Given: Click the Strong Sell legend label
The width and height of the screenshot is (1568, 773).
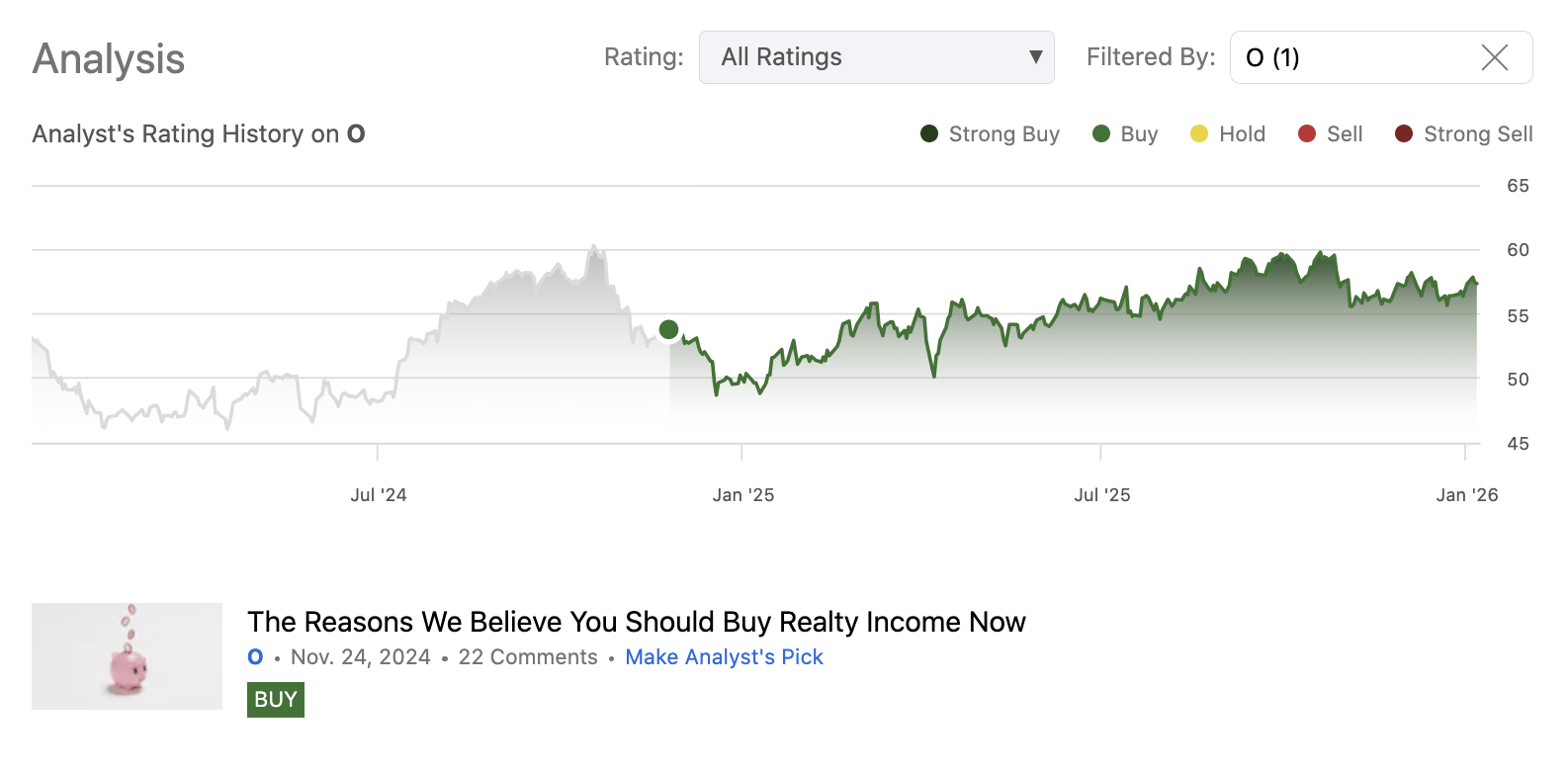Looking at the screenshot, I should point(1479,134).
